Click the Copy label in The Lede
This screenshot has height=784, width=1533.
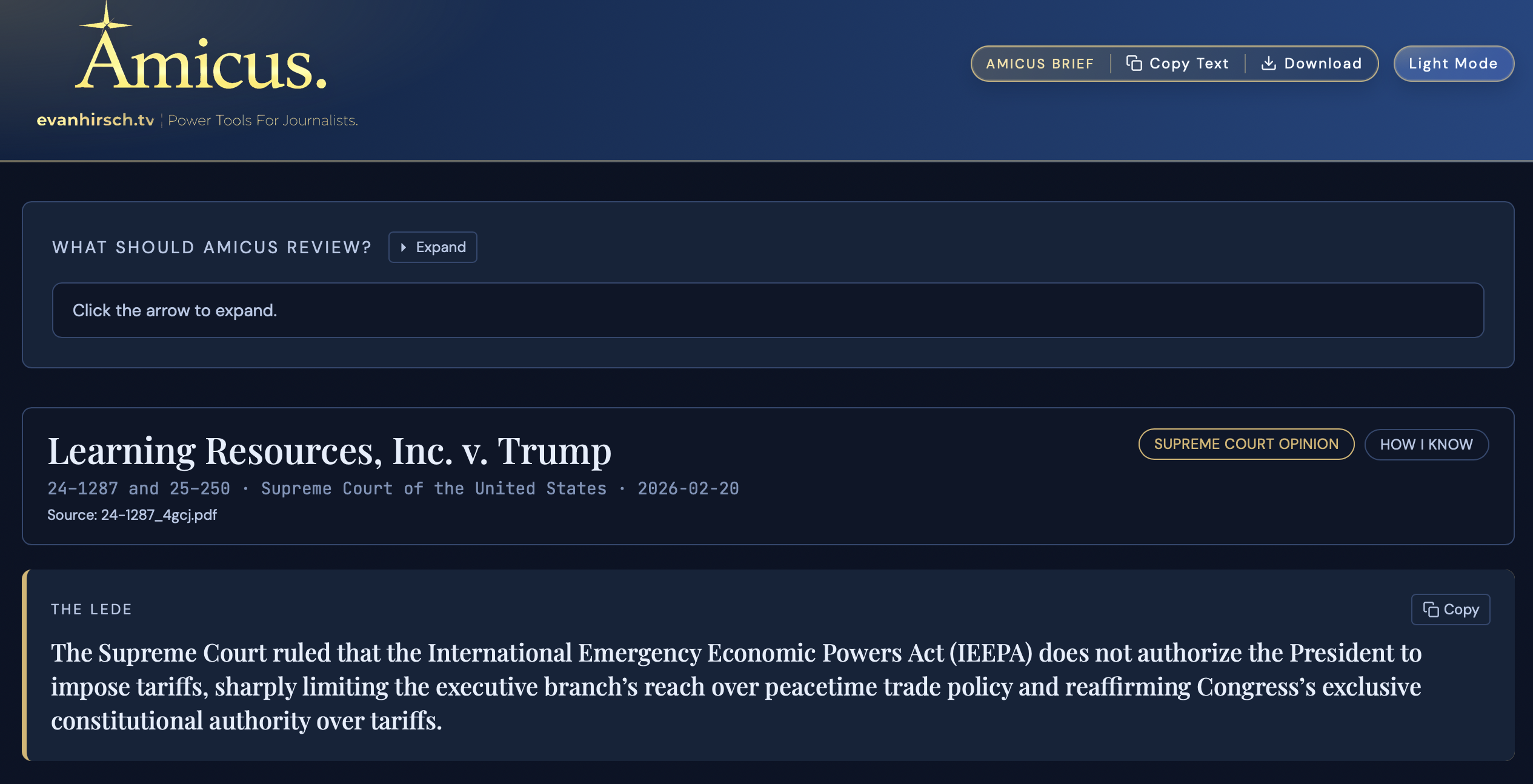[1461, 610]
